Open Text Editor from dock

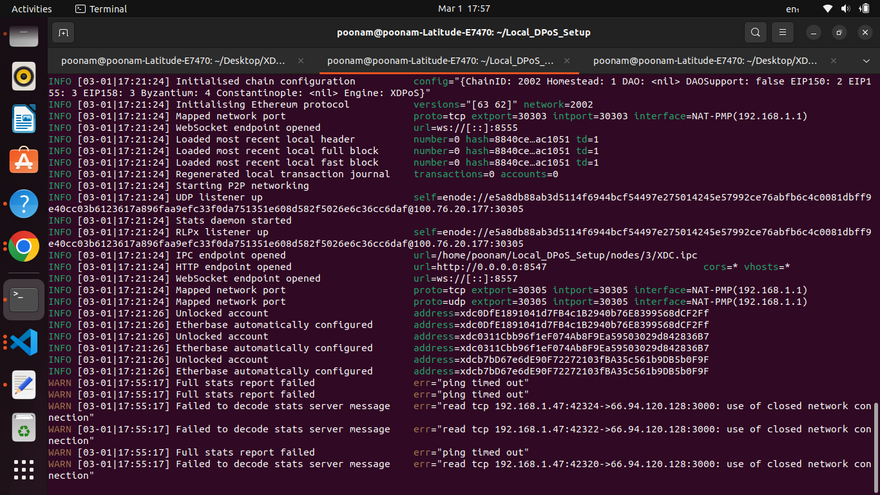pos(24,385)
